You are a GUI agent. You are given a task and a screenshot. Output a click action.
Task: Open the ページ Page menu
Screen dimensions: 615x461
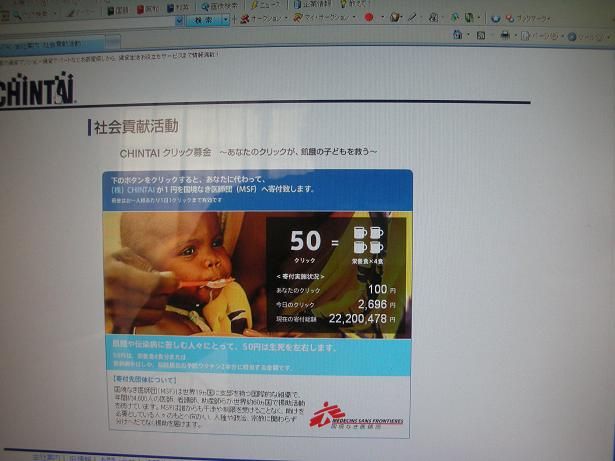coord(540,36)
